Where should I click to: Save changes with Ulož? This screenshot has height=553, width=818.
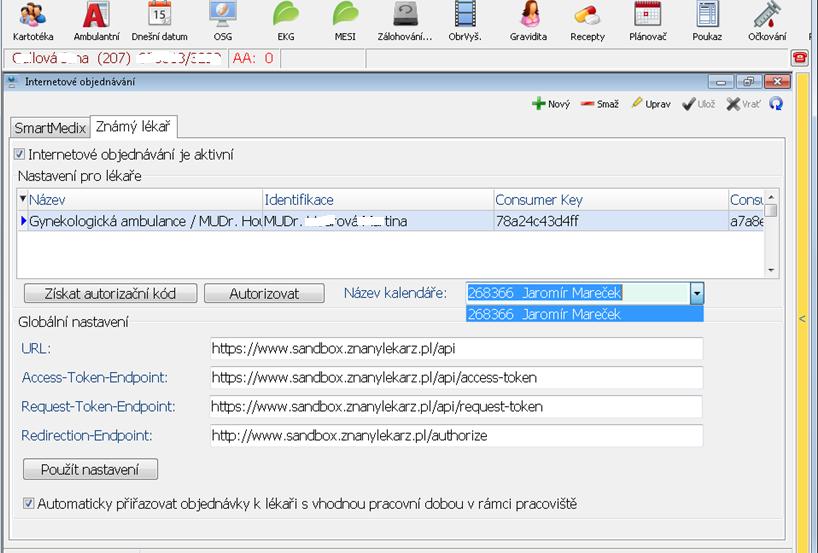pyautogui.click(x=699, y=104)
